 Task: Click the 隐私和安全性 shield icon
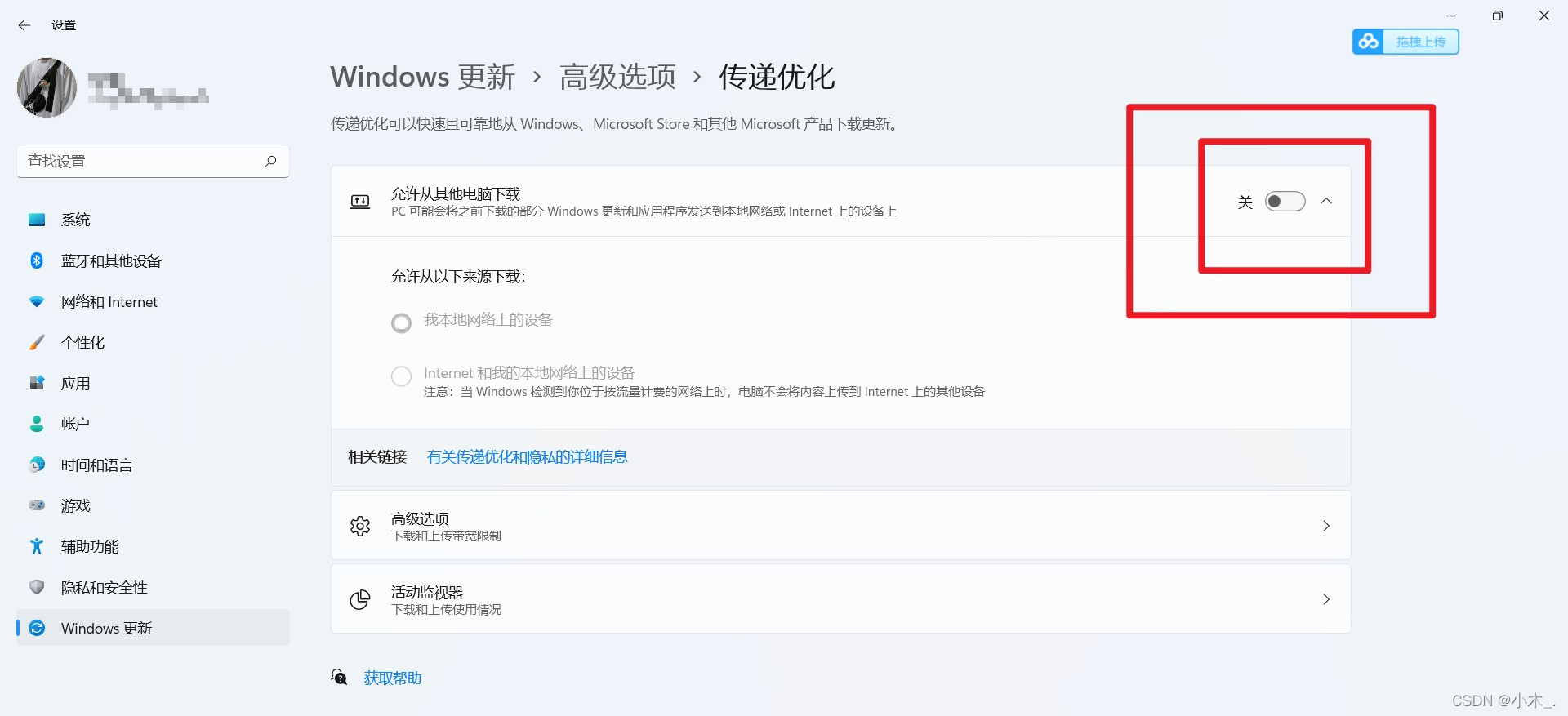click(x=37, y=587)
